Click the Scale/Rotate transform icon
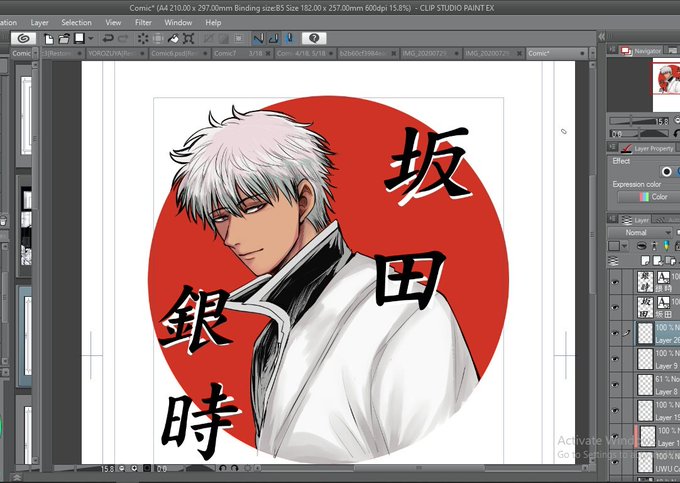Screen dimensions: 680x483 coord(188,39)
